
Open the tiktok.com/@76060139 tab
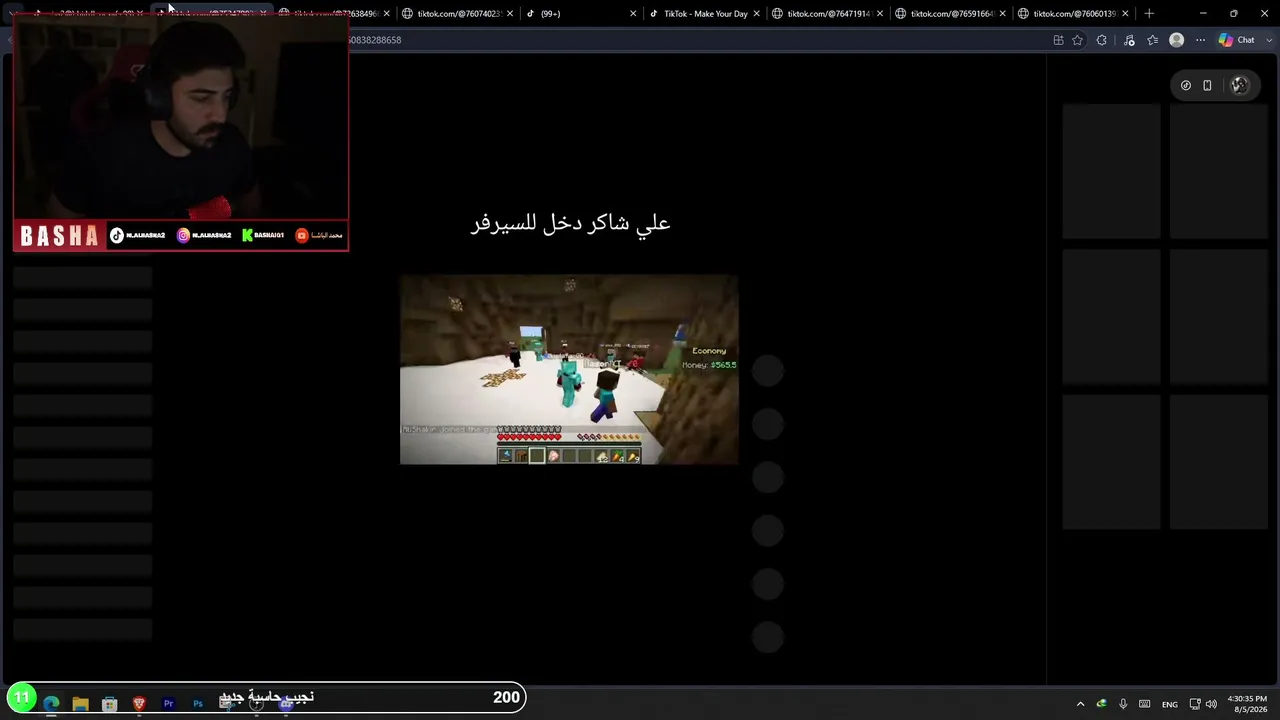(1073, 14)
